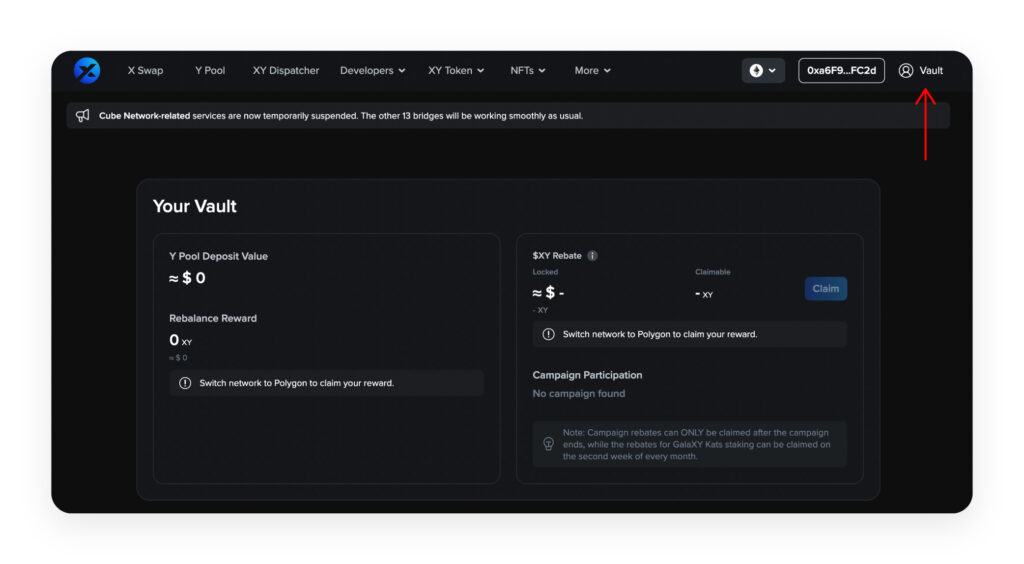
Task: Click the Campaign Participation heading
Action: (x=587, y=375)
